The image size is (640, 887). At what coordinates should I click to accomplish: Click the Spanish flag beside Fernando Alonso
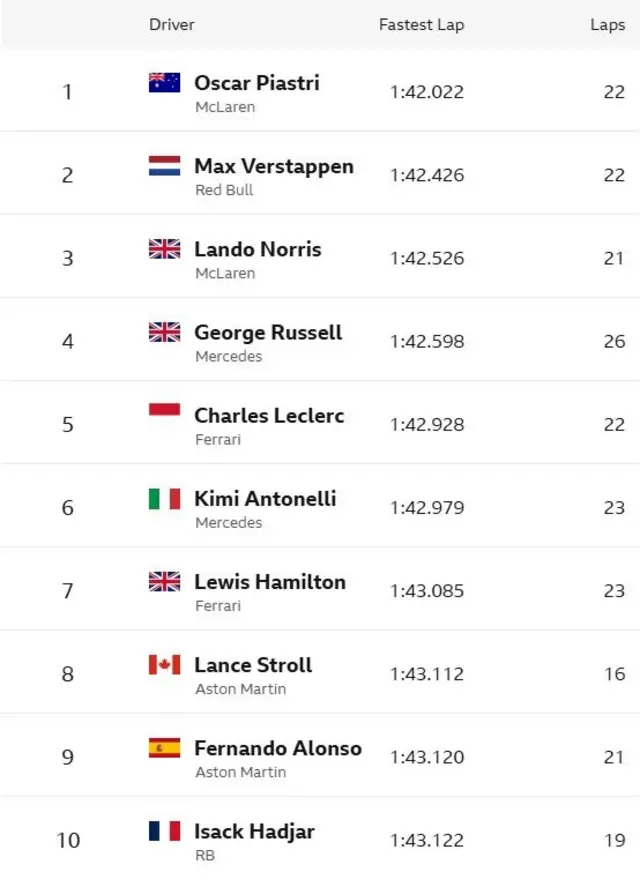click(x=164, y=748)
